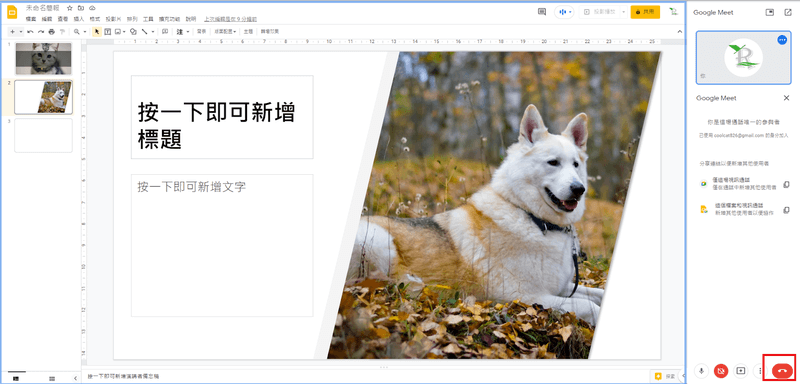The width and height of the screenshot is (800, 384).
Task: Open the input tools dropdown arrow
Action: click(187, 32)
